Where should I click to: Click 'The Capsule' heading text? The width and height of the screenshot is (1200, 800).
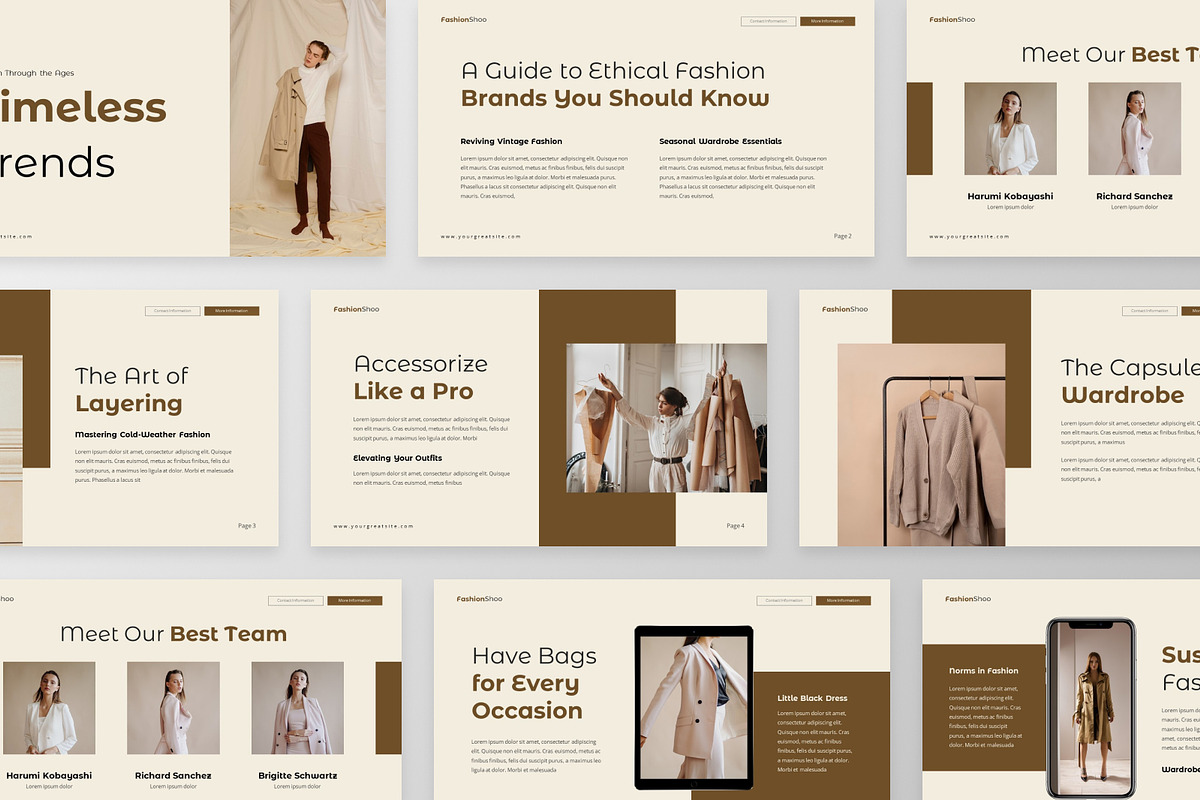point(1130,367)
